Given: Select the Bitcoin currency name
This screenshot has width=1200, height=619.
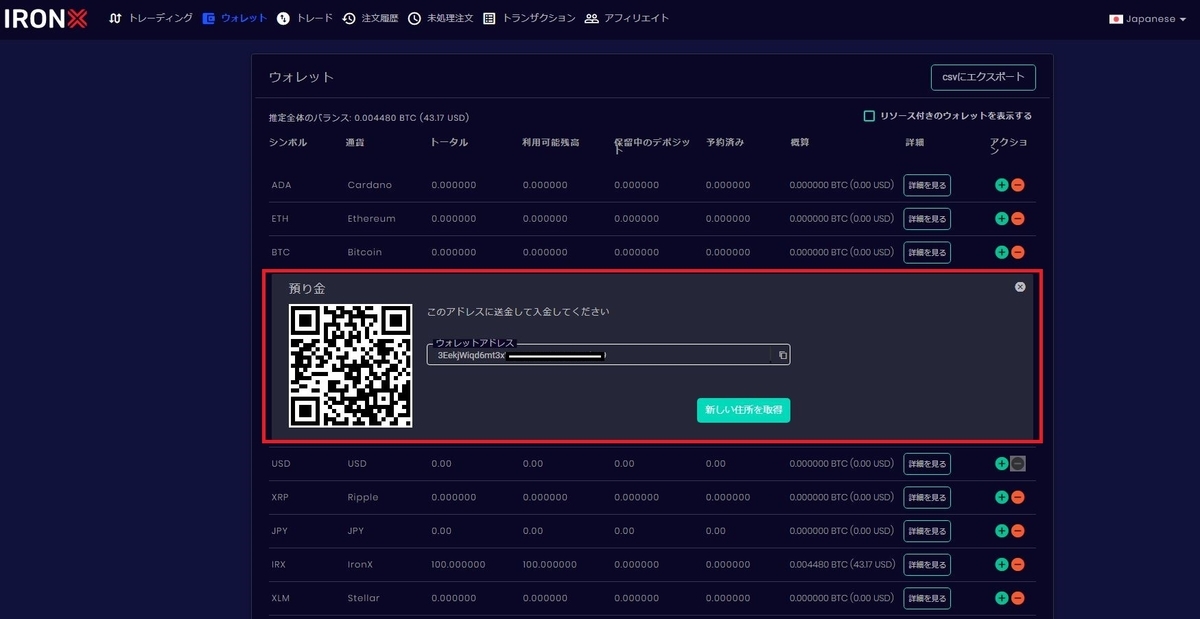Looking at the screenshot, I should 365,252.
